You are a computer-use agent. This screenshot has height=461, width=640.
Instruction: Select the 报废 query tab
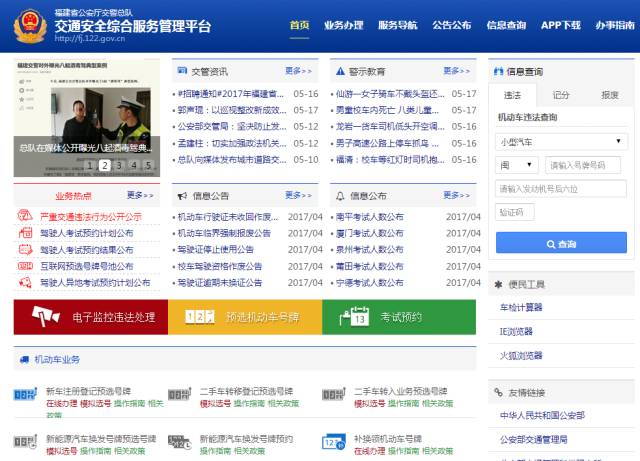coord(610,95)
